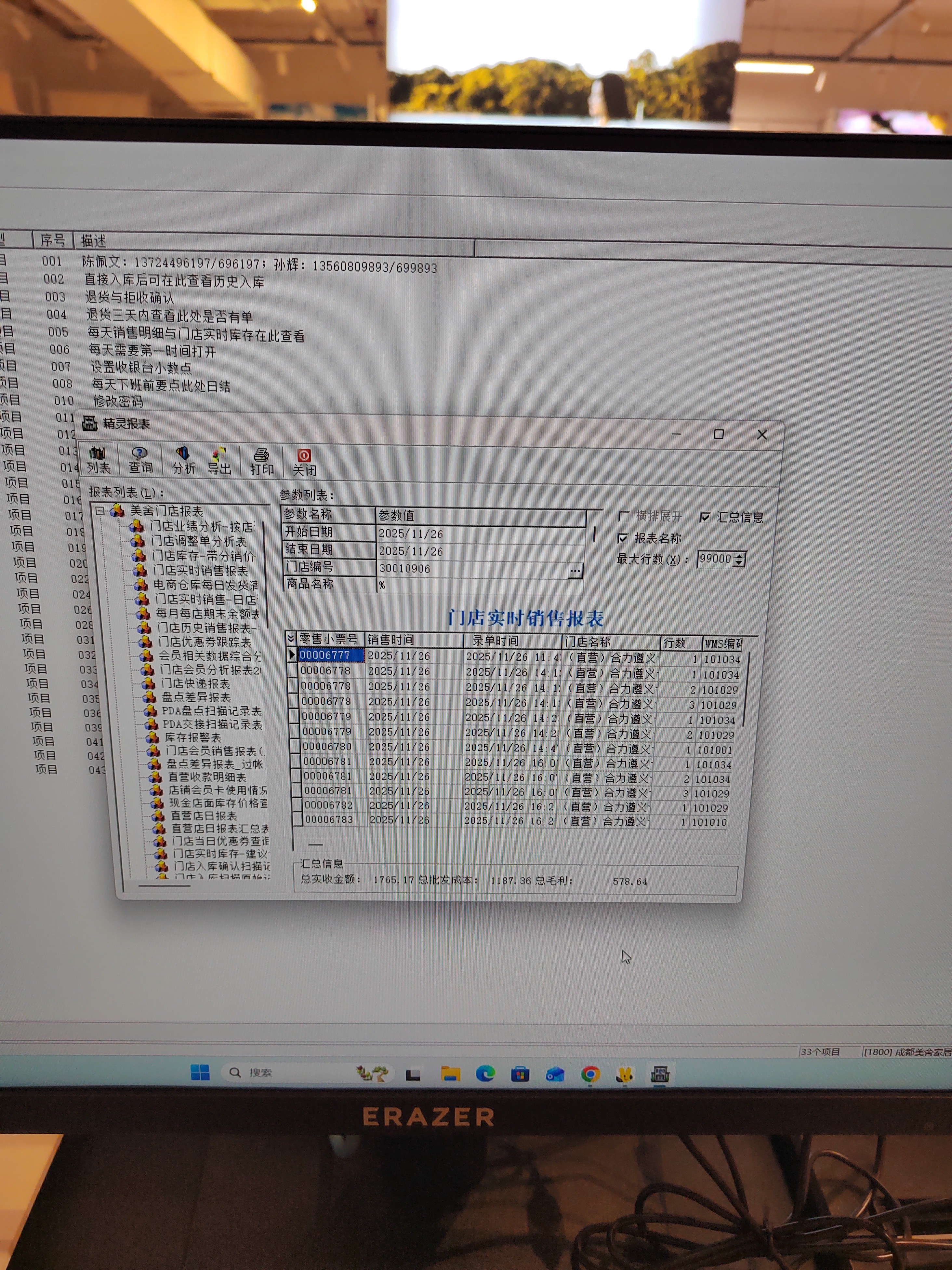Select 盘点差异报表 in the report list
Screen dimensions: 952x1270
coord(196,697)
